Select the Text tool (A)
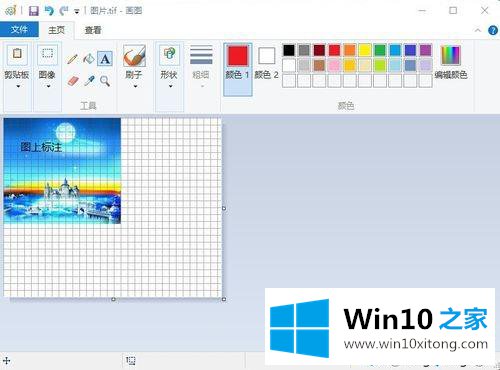The width and height of the screenshot is (500, 370). [x=105, y=59]
